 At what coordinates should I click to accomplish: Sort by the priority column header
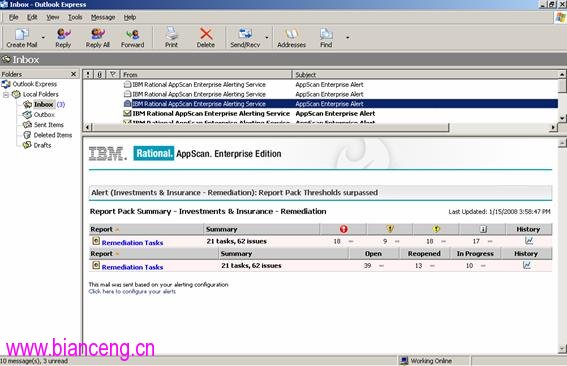click(x=88, y=75)
